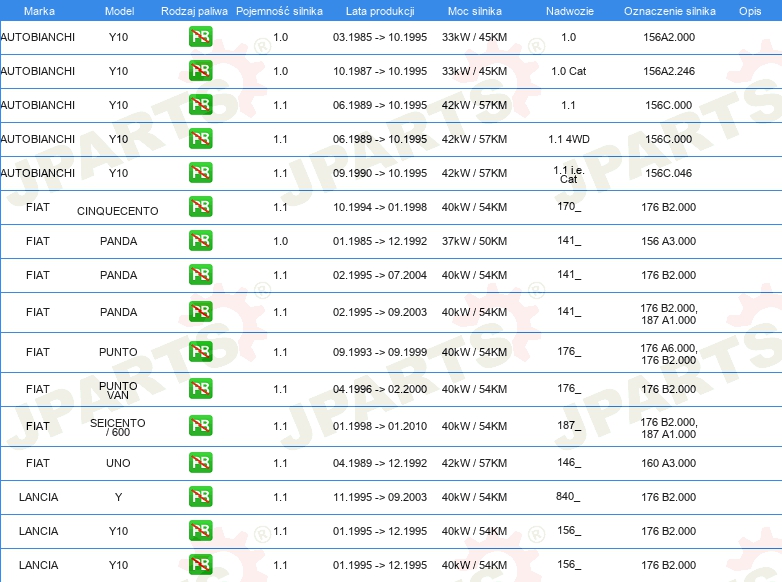
Task: Click the CINQUECENTO model cell
Action: pyautogui.click(x=118, y=211)
